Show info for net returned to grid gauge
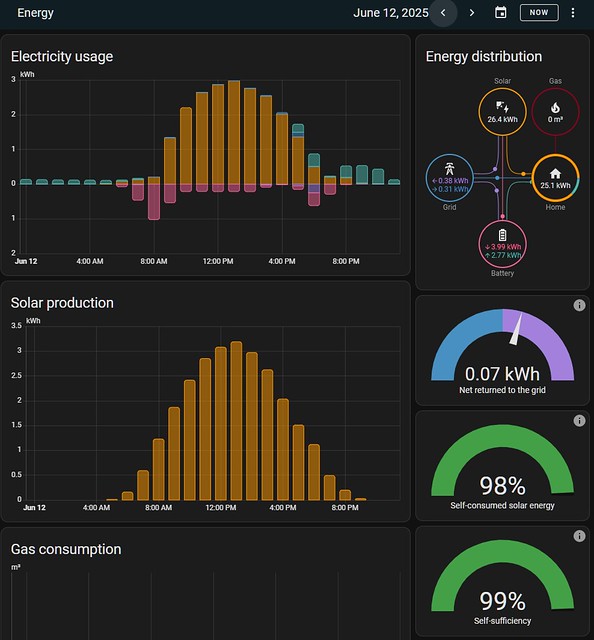 pos(579,305)
